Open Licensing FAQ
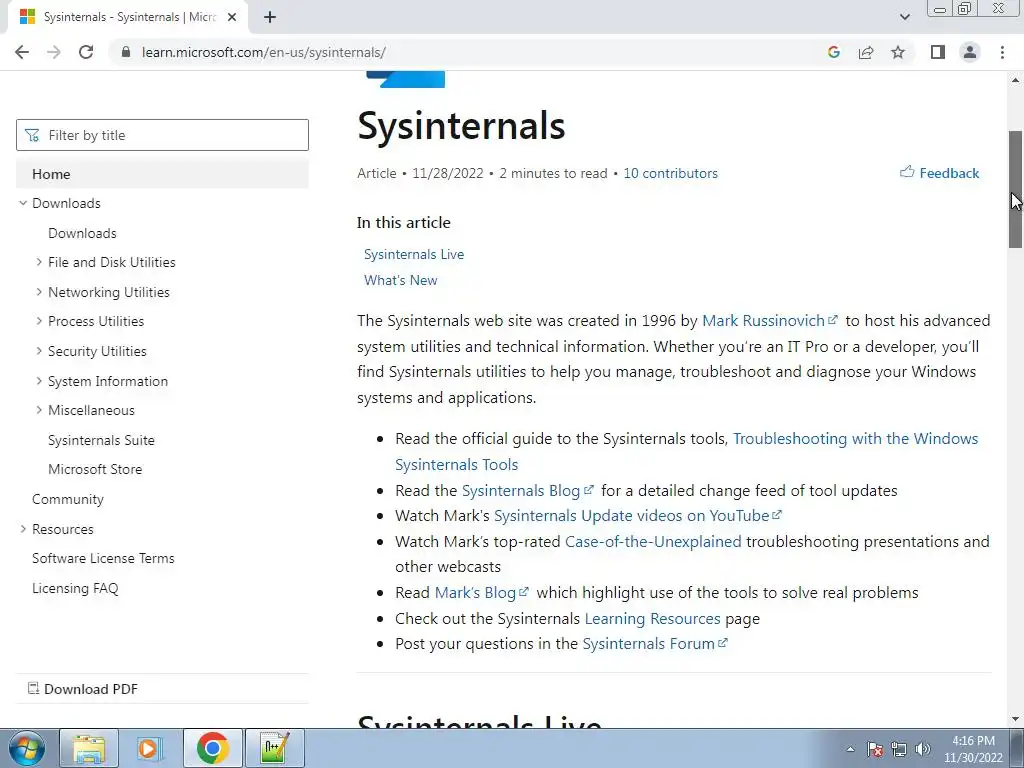Viewport: 1024px width, 768px height. point(75,588)
